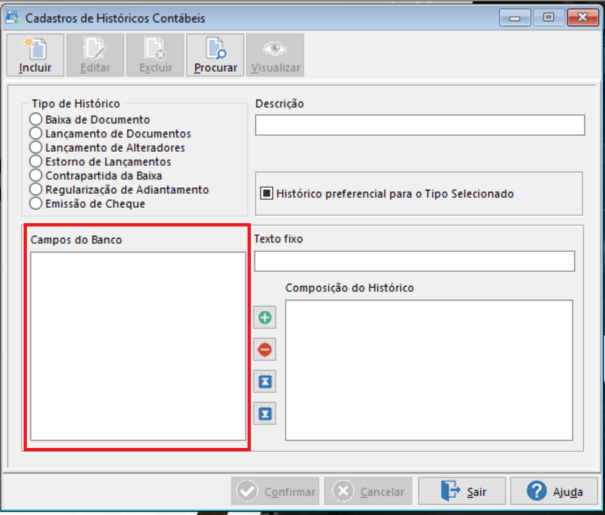Minimize the Cadastros de Históricos Contábeis window
This screenshot has height=515, width=605.
[x=514, y=17]
